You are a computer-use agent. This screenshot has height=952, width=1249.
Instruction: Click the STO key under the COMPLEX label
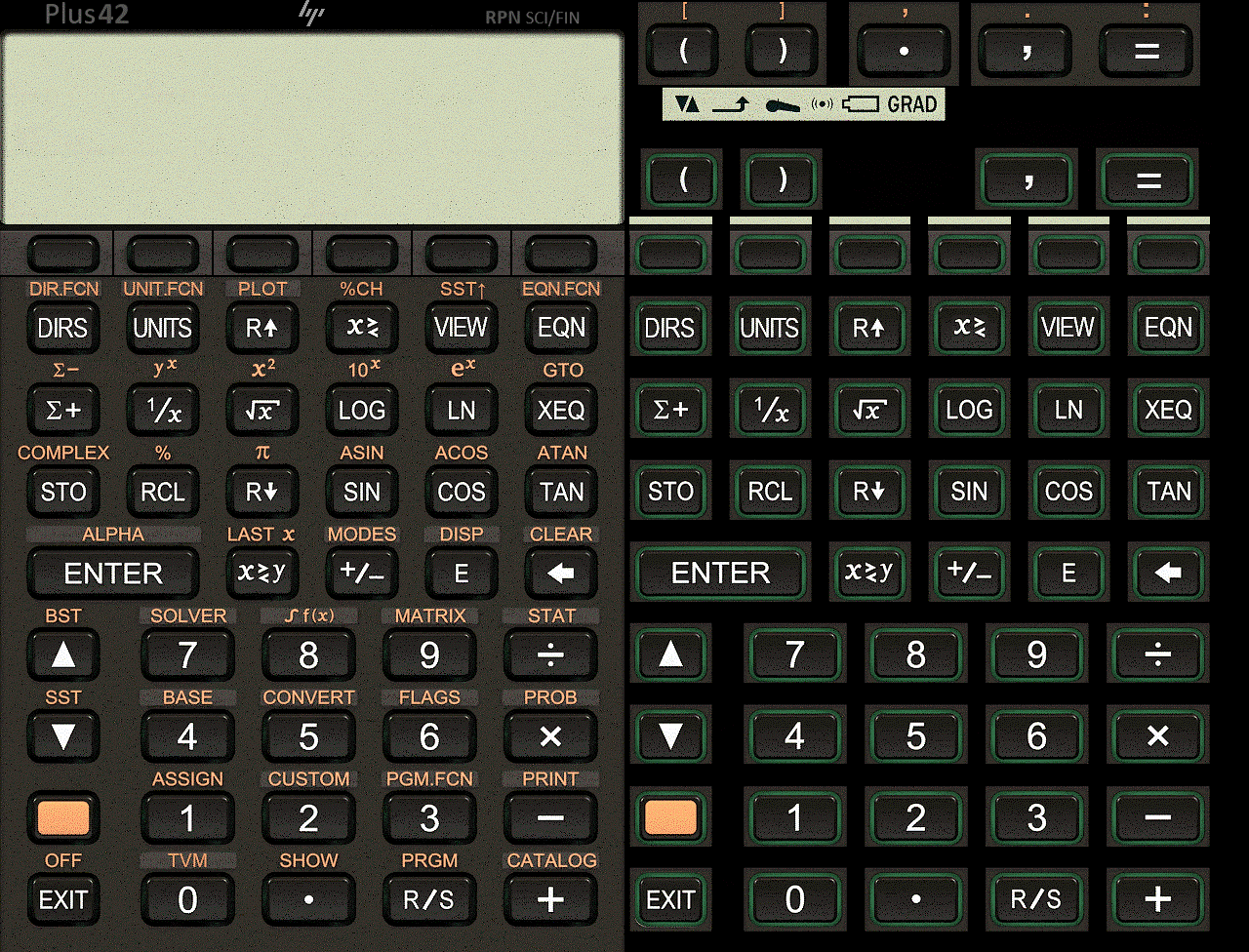coord(63,492)
